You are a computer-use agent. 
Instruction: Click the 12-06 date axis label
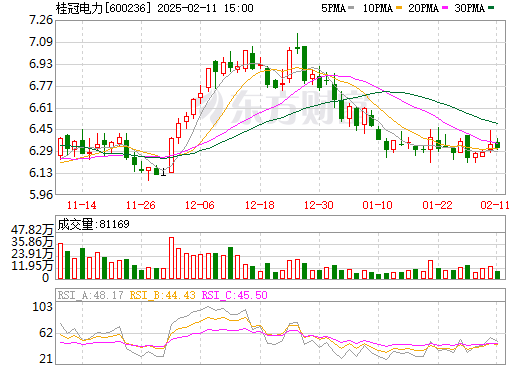(x=200, y=205)
